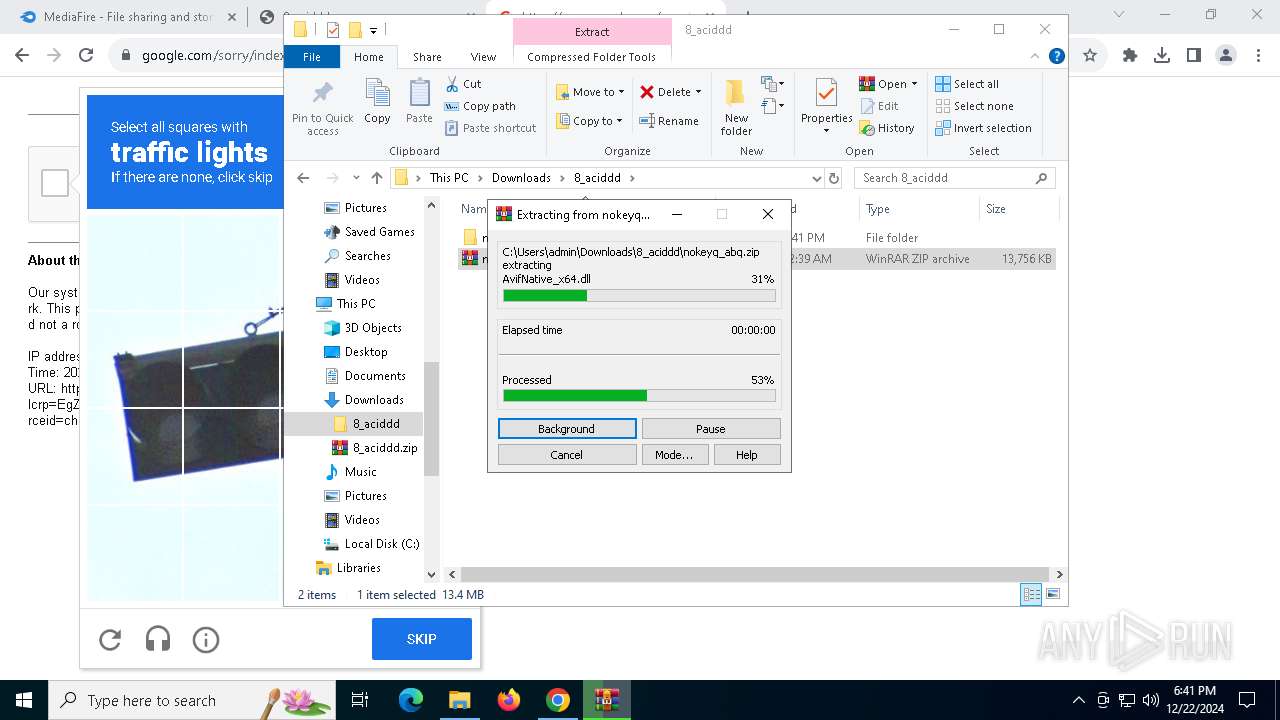
Task: Get an audio captcha challenge
Action: (158, 639)
